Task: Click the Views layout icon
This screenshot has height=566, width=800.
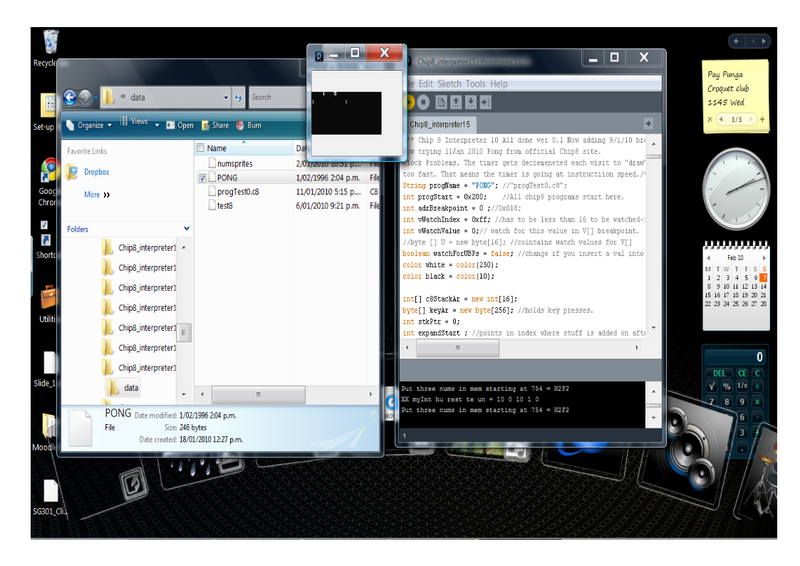Action: [x=124, y=121]
